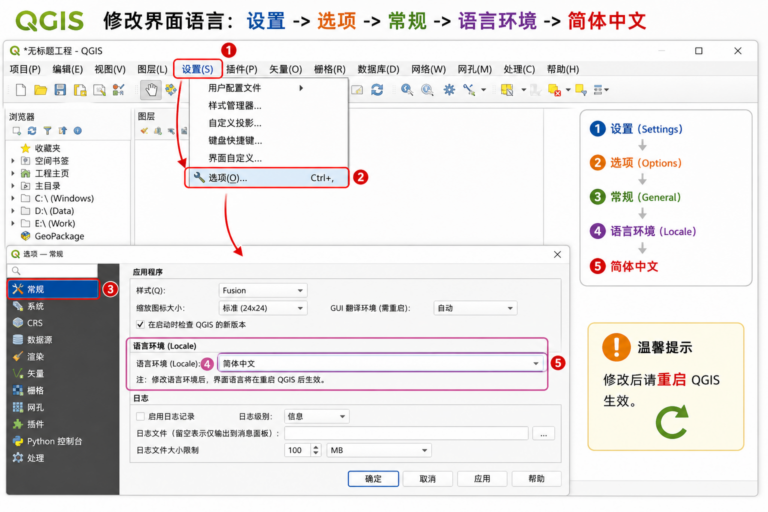Expand the 主目录 tree node
The image size is (768, 512).
pyautogui.click(x=13, y=186)
